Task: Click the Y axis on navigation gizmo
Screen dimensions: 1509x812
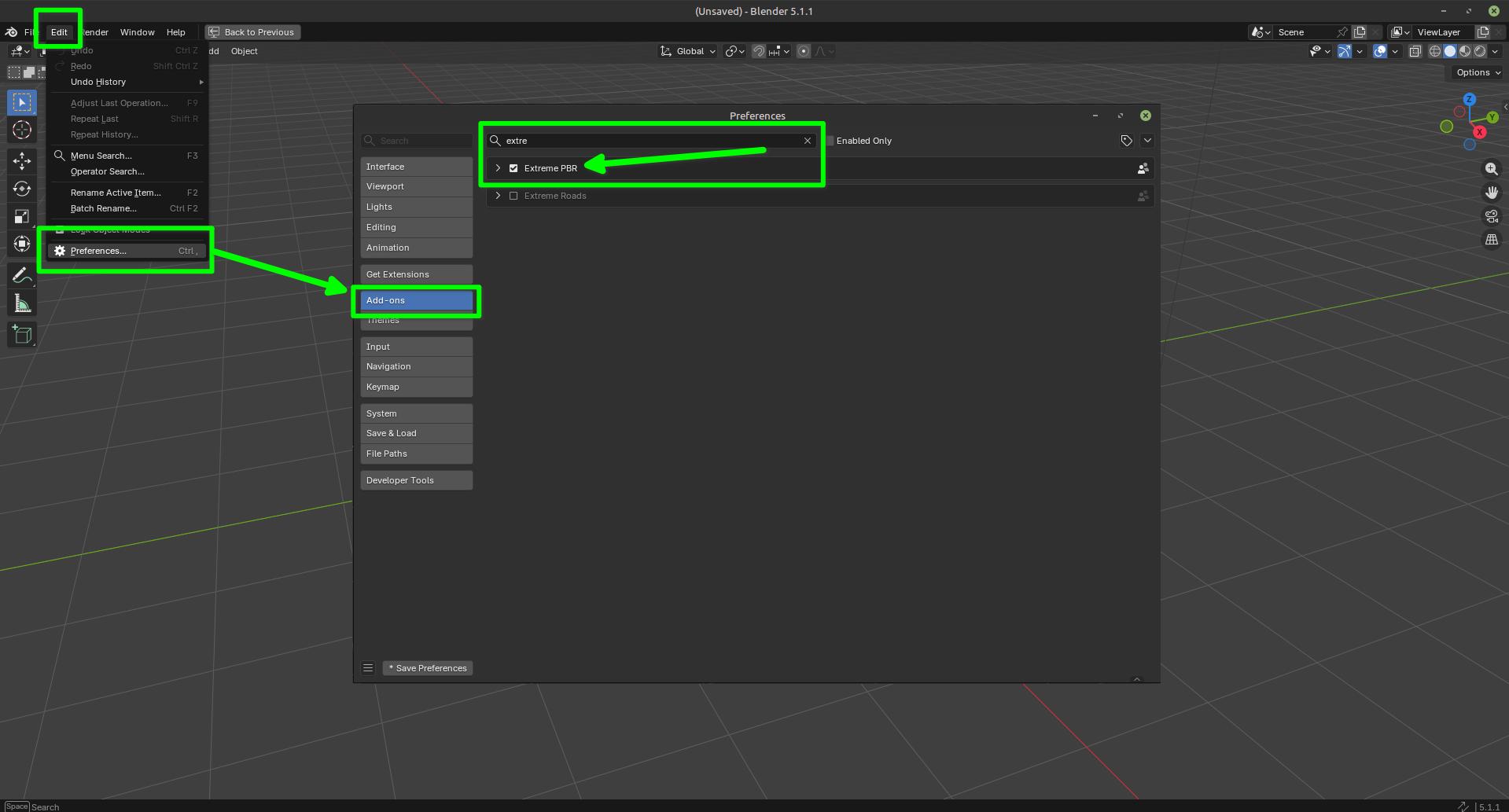Action: (1492, 117)
